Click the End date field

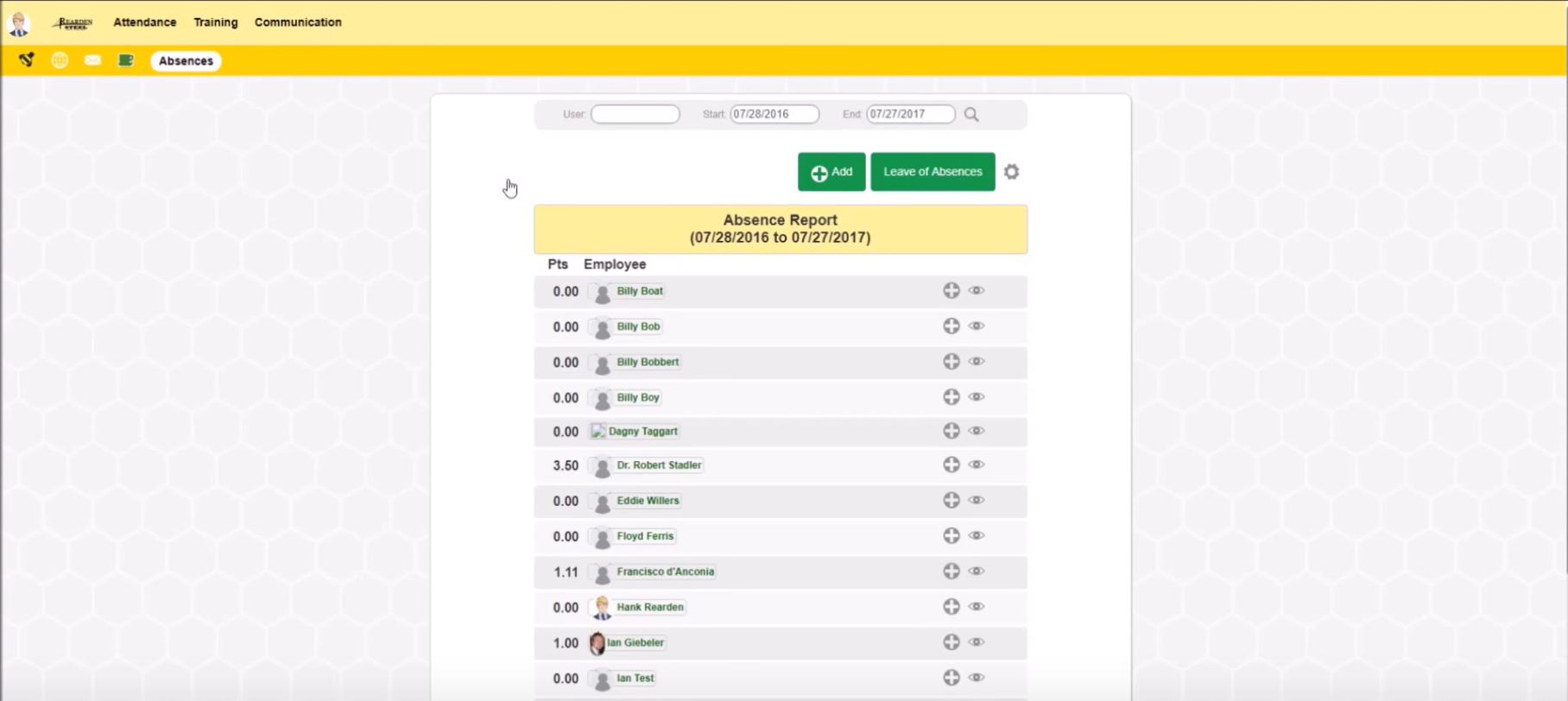pos(911,114)
